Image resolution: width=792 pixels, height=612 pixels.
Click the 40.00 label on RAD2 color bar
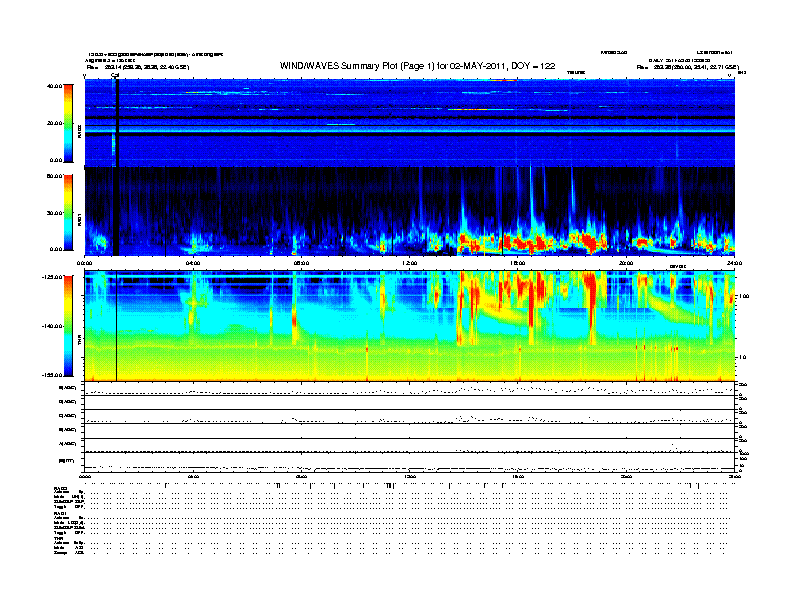tap(54, 86)
